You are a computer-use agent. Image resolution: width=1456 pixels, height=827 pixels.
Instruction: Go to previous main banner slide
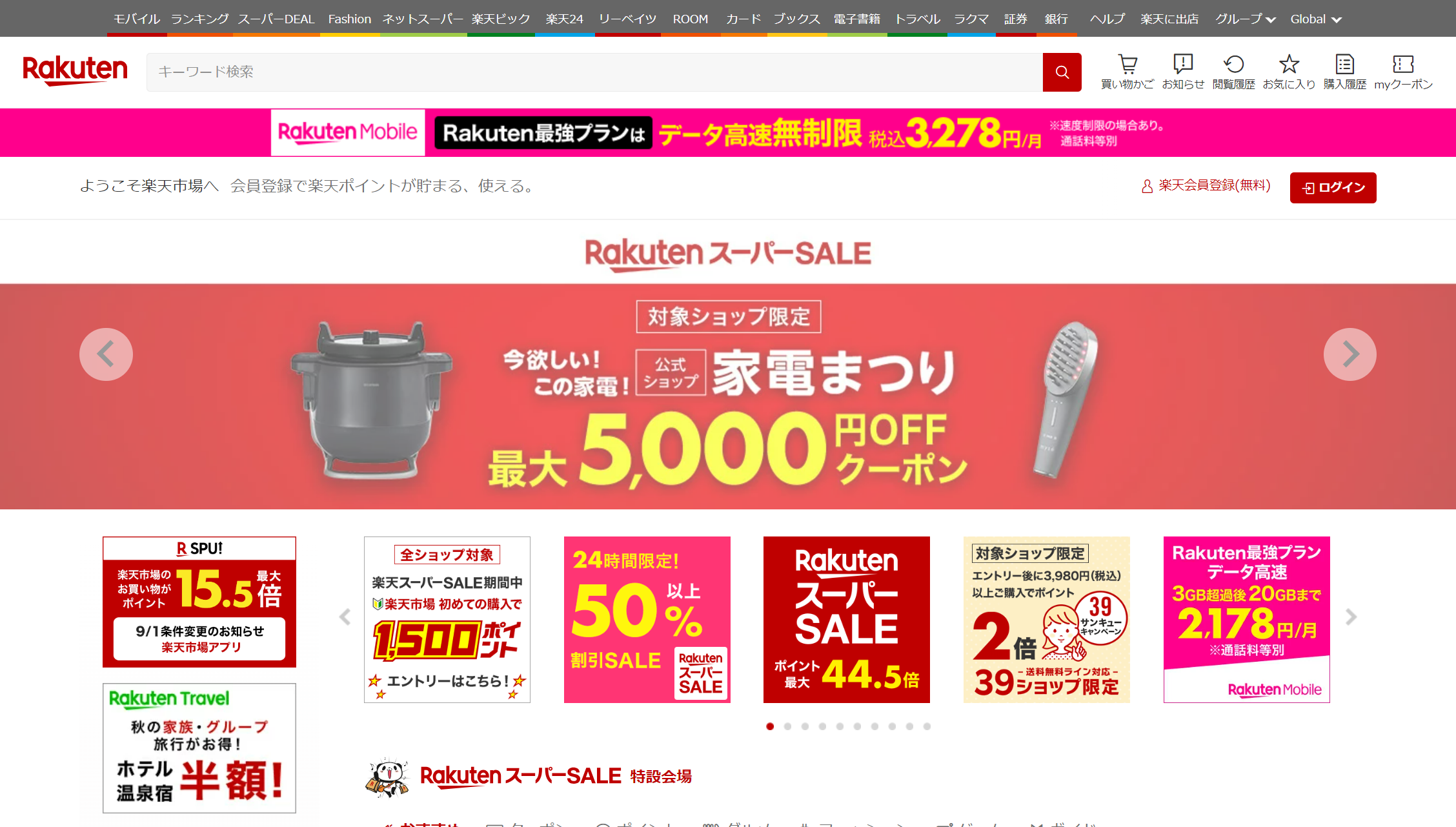tap(106, 354)
